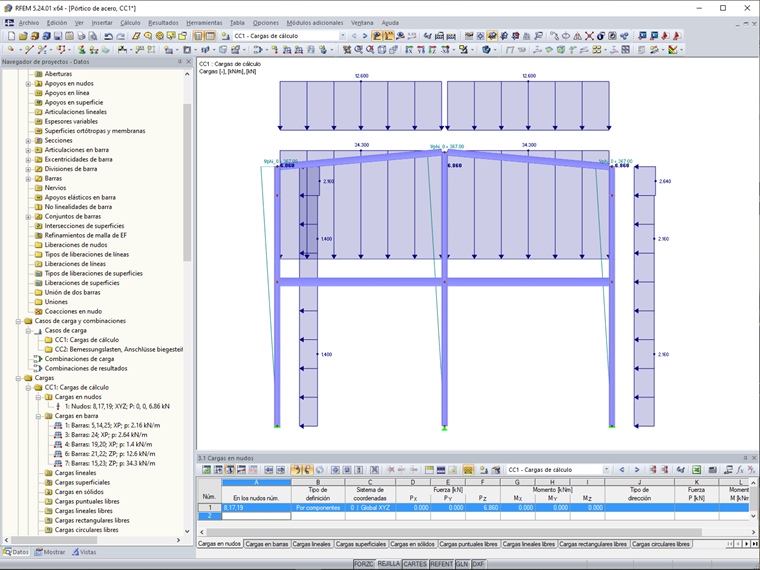The height and width of the screenshot is (570, 760).
Task: Click the empty nodes cell in table row 2
Action: click(x=256, y=516)
